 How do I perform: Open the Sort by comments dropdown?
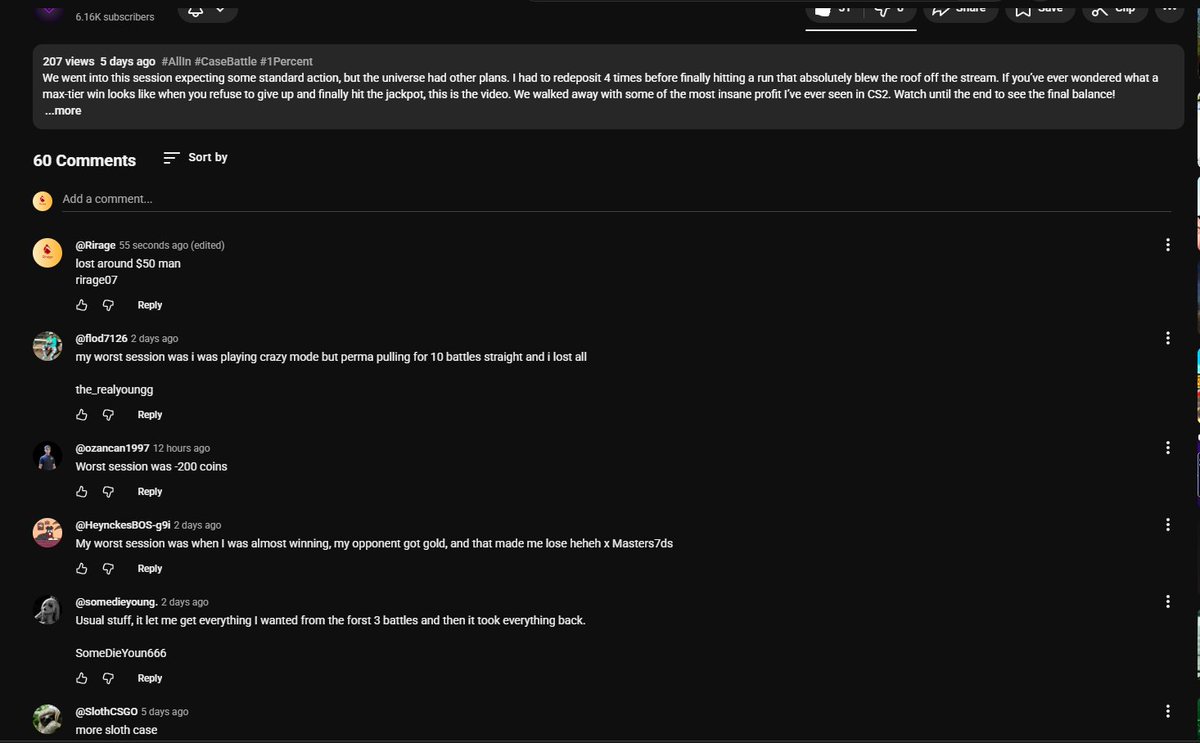(x=195, y=157)
